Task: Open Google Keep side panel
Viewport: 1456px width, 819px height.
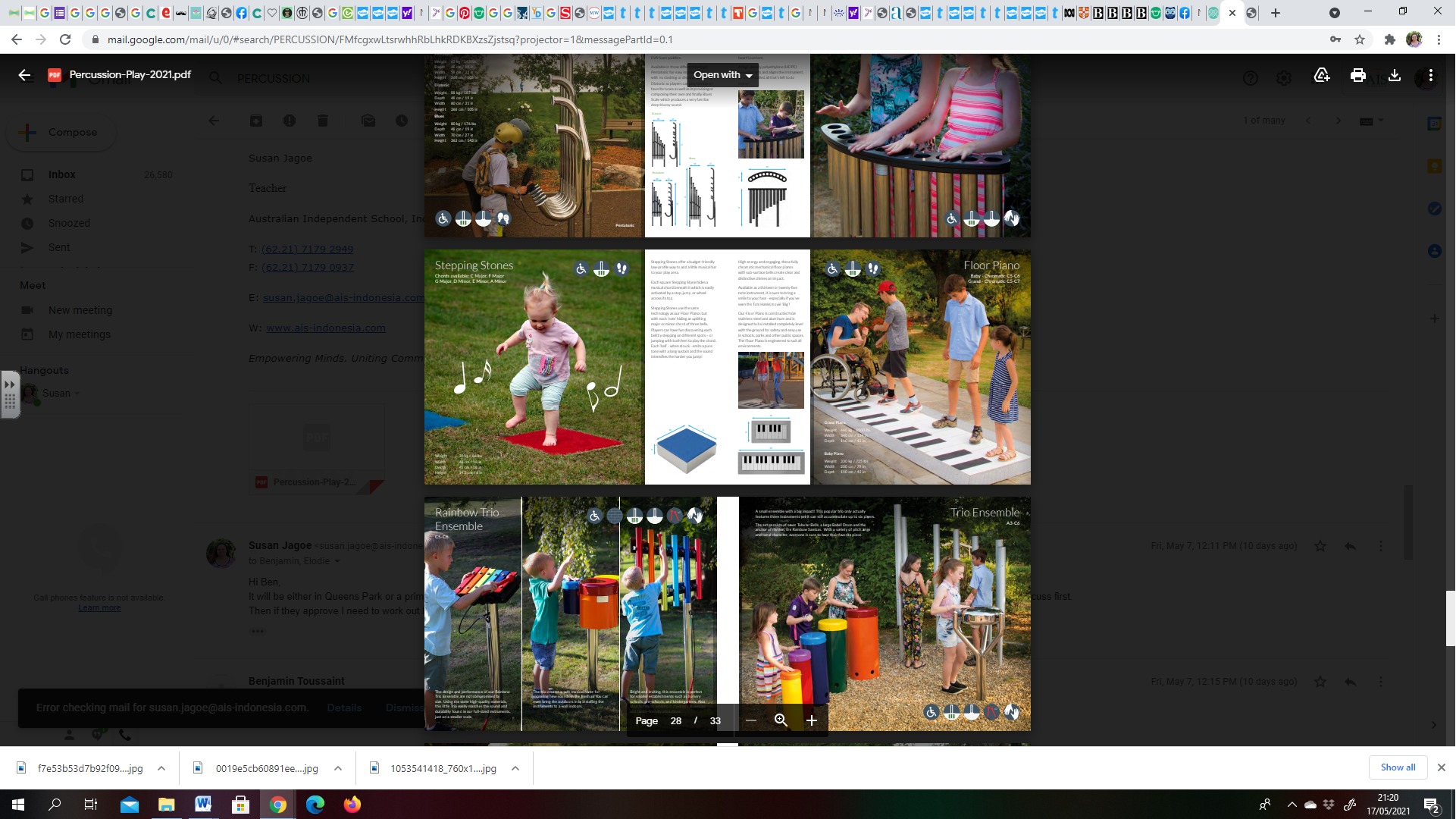Action: (x=1434, y=166)
